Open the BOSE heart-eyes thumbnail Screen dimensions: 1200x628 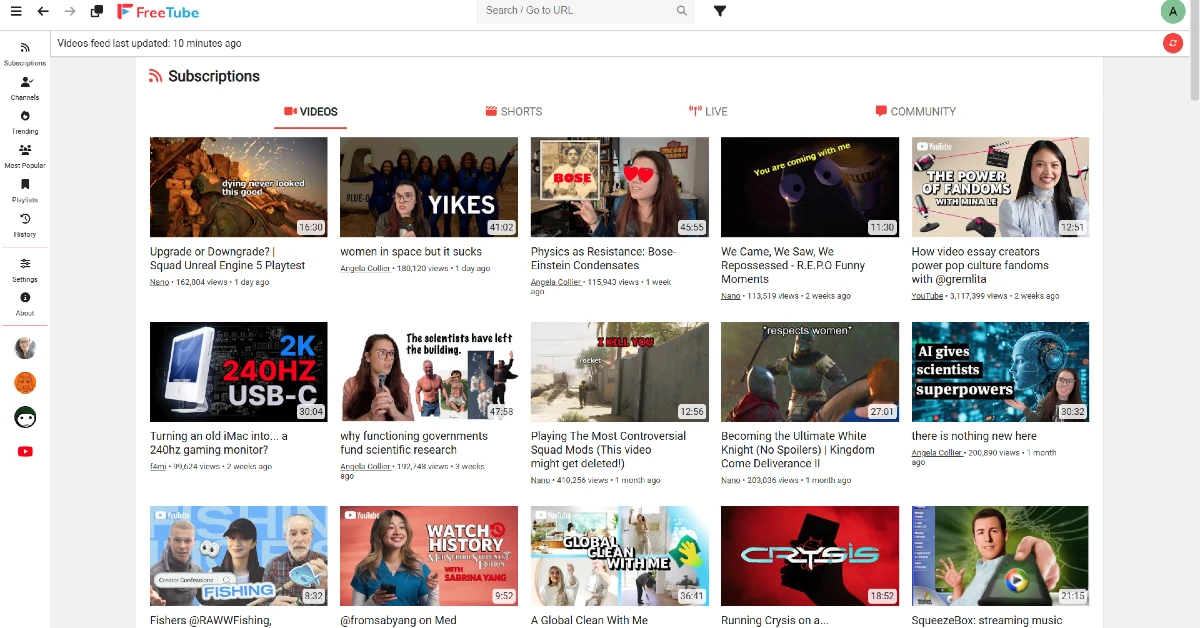click(x=620, y=187)
